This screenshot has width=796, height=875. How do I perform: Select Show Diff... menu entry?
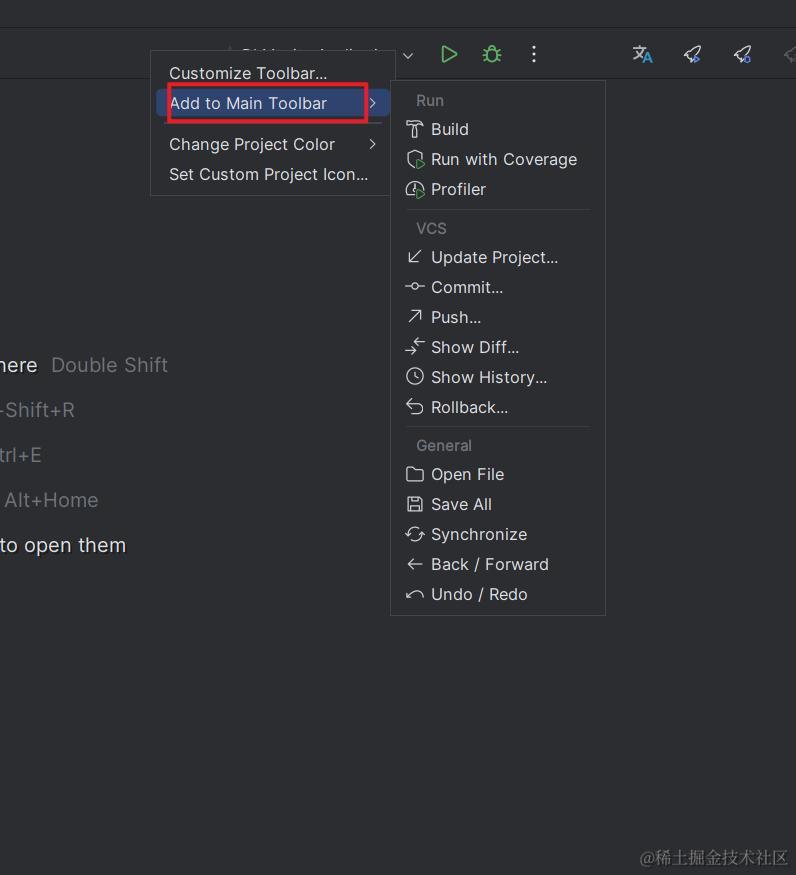point(498,348)
